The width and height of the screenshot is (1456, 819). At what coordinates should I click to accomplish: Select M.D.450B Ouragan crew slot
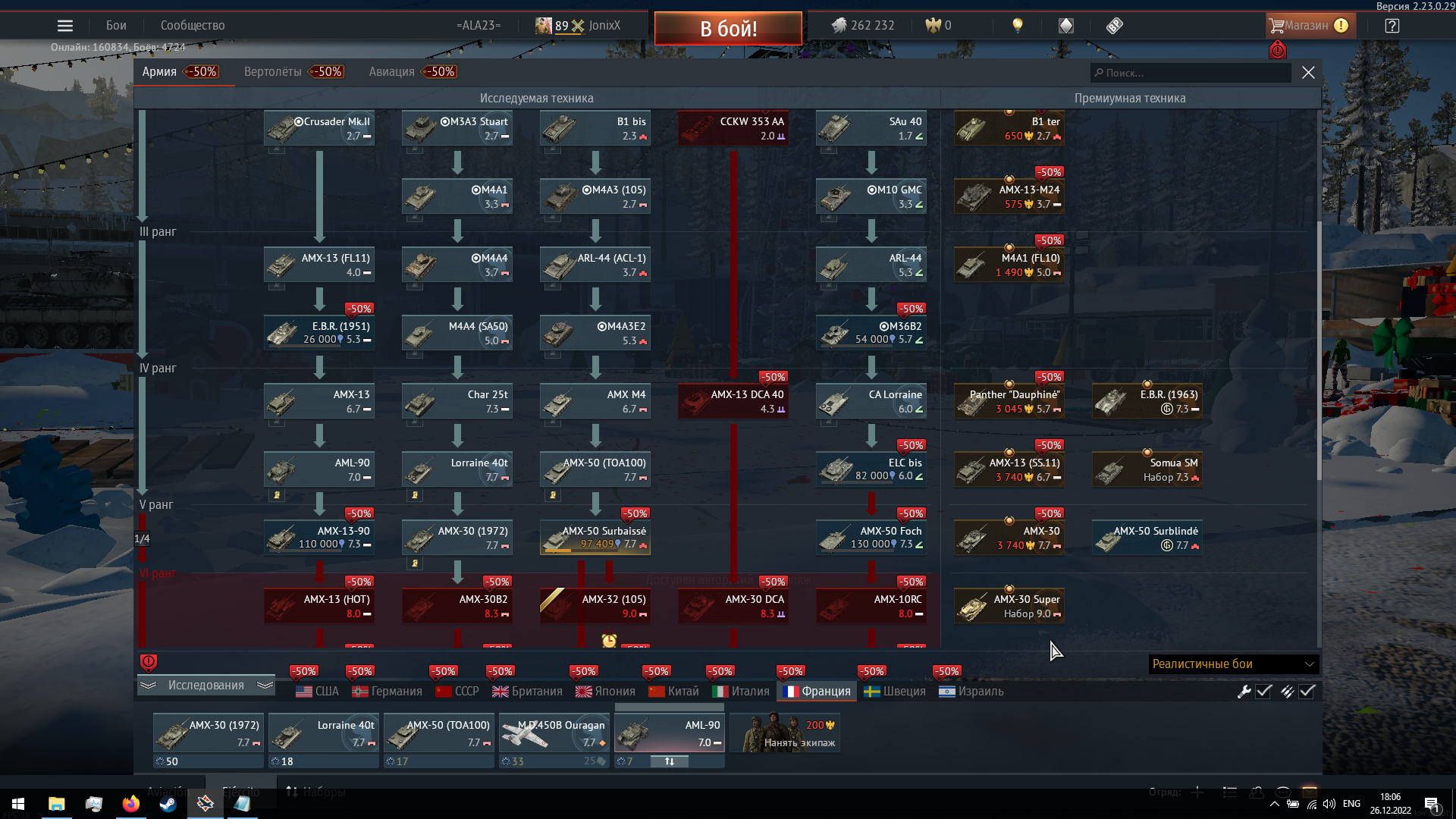(x=554, y=733)
